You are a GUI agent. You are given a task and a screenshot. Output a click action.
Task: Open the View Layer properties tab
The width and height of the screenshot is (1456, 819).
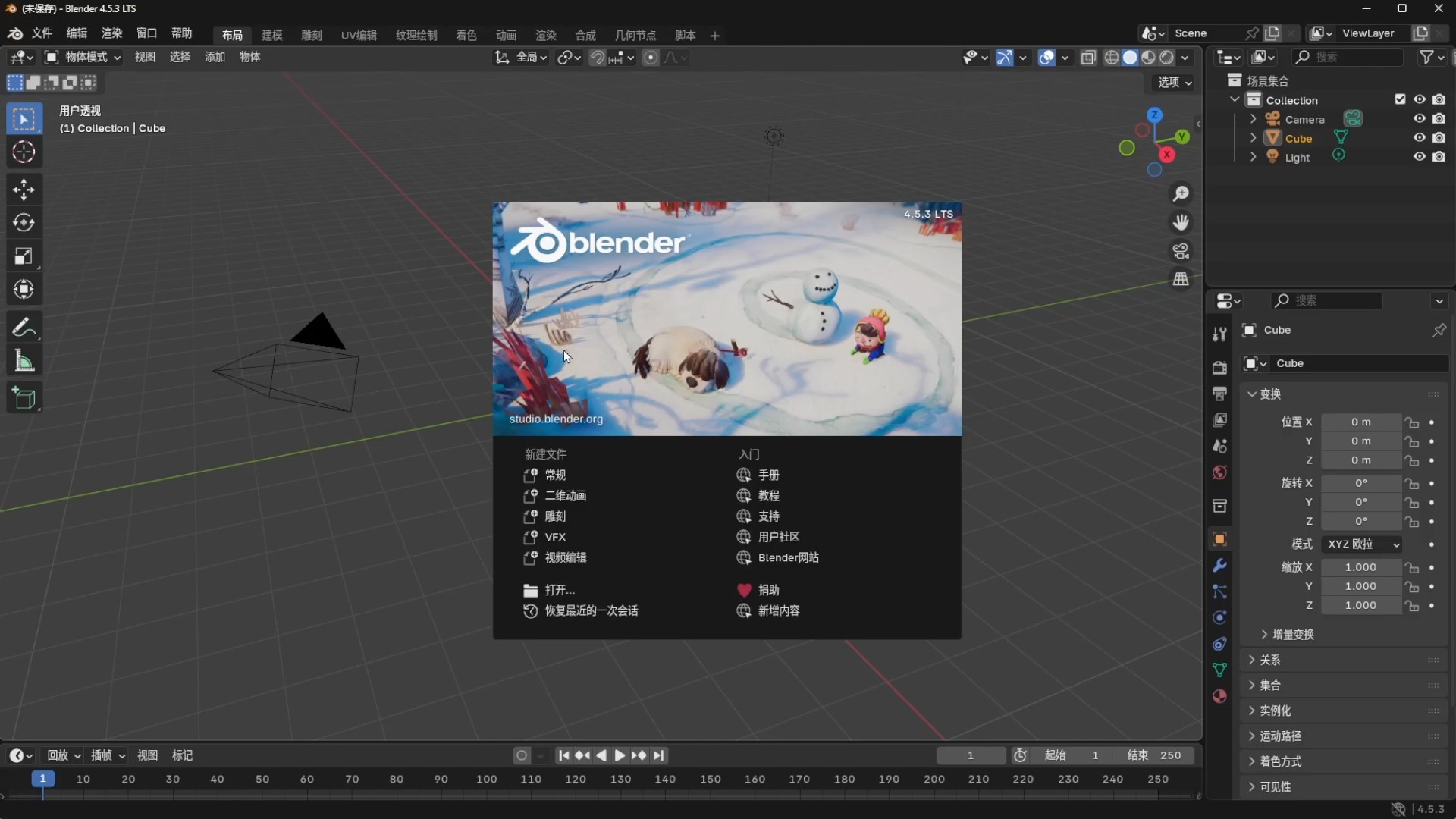click(1219, 420)
